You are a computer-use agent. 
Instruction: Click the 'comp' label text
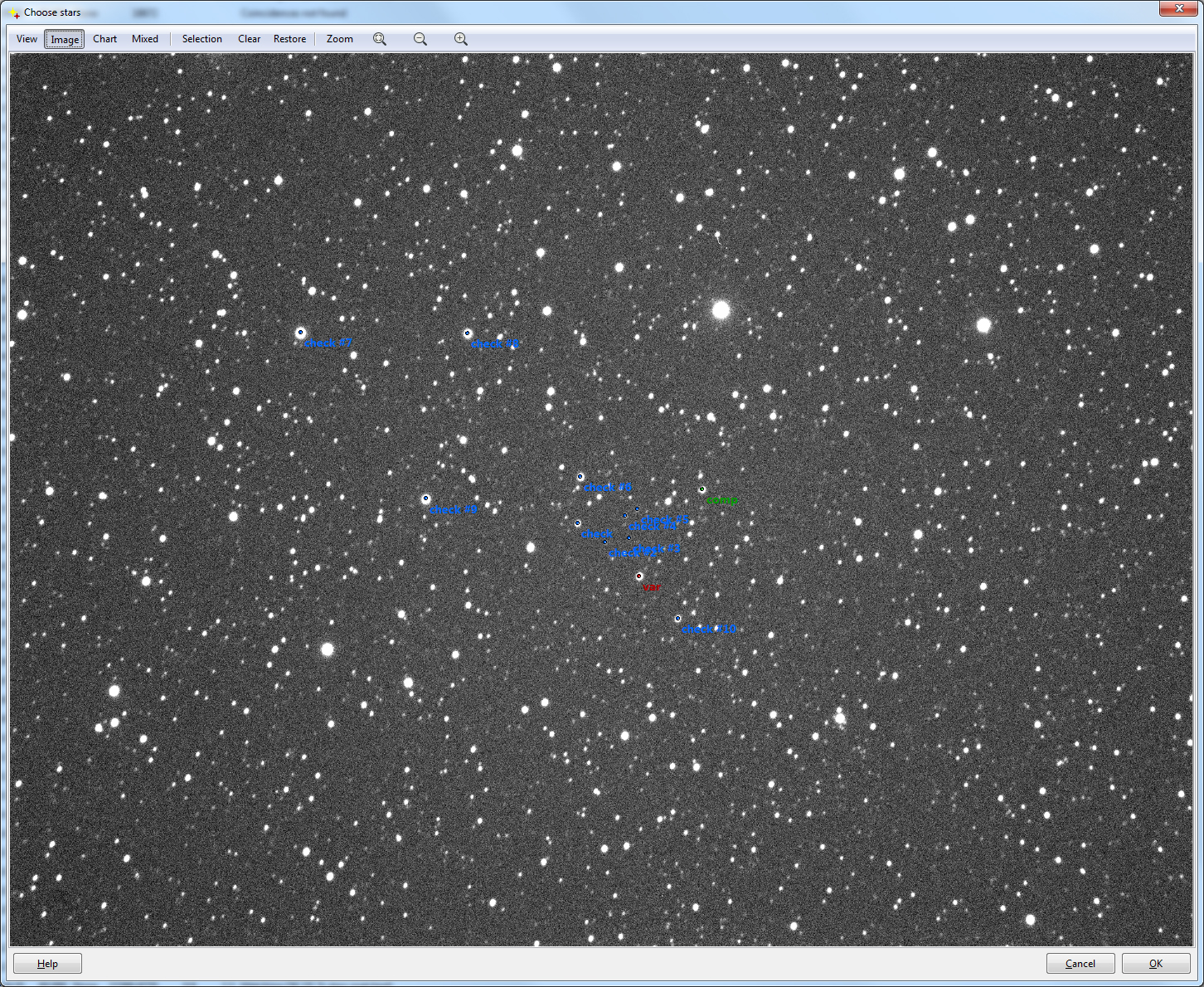pos(722,500)
